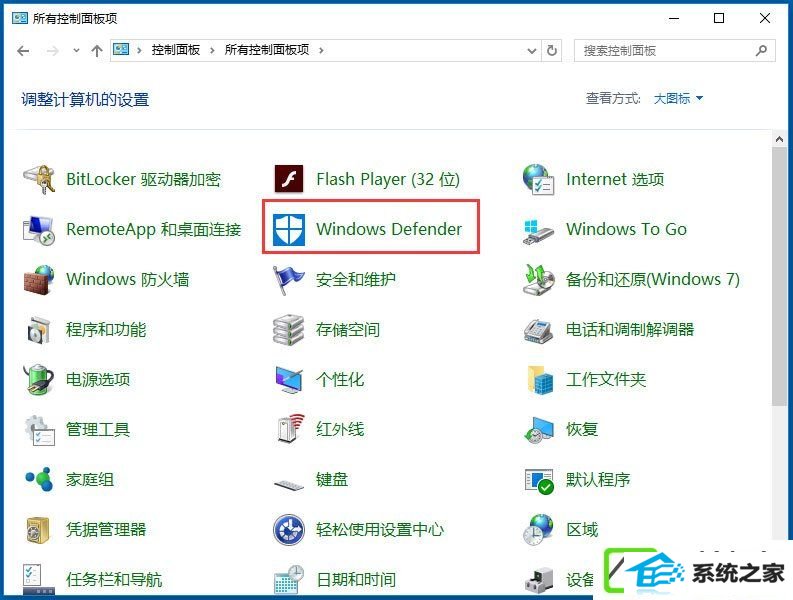Go up one level arrow

point(97,51)
